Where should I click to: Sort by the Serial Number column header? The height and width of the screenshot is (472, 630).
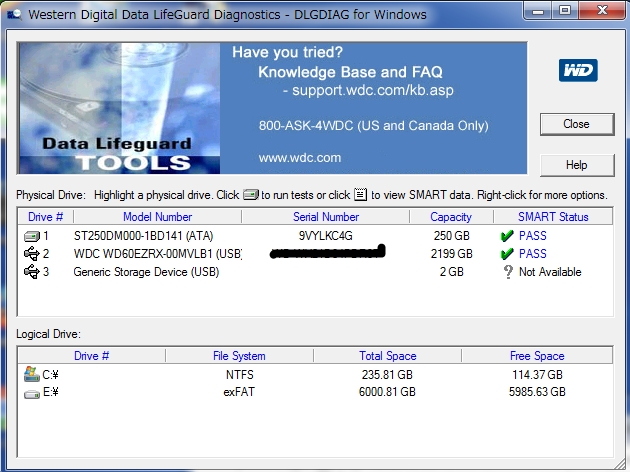pos(325,217)
